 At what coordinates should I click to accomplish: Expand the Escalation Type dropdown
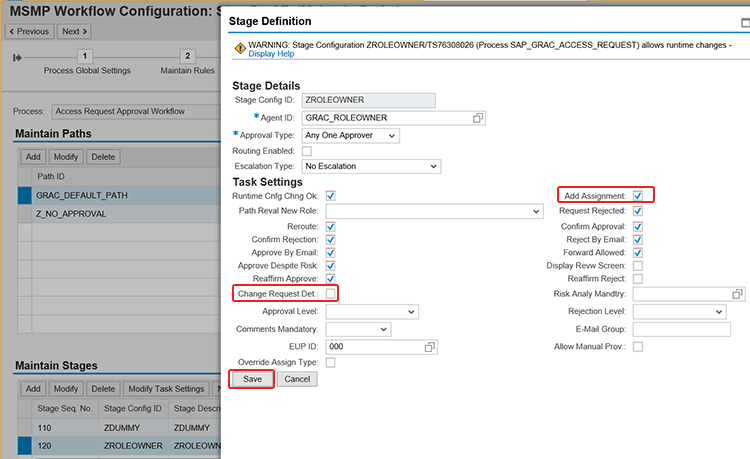point(370,166)
